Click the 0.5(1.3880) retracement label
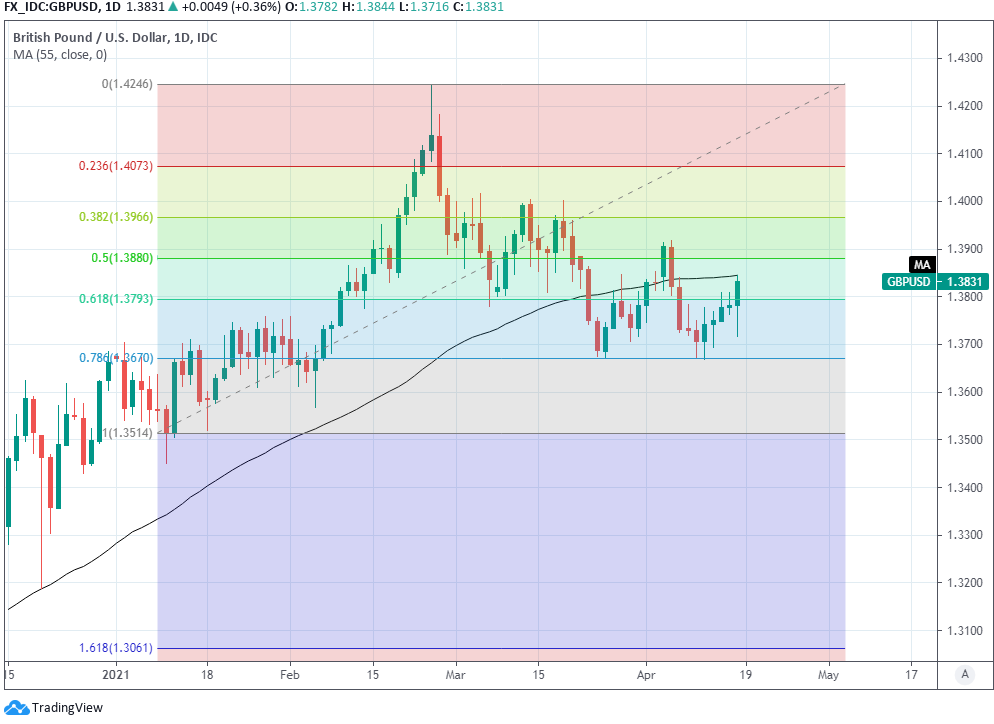Image resolution: width=994 pixels, height=724 pixels. click(x=122, y=258)
